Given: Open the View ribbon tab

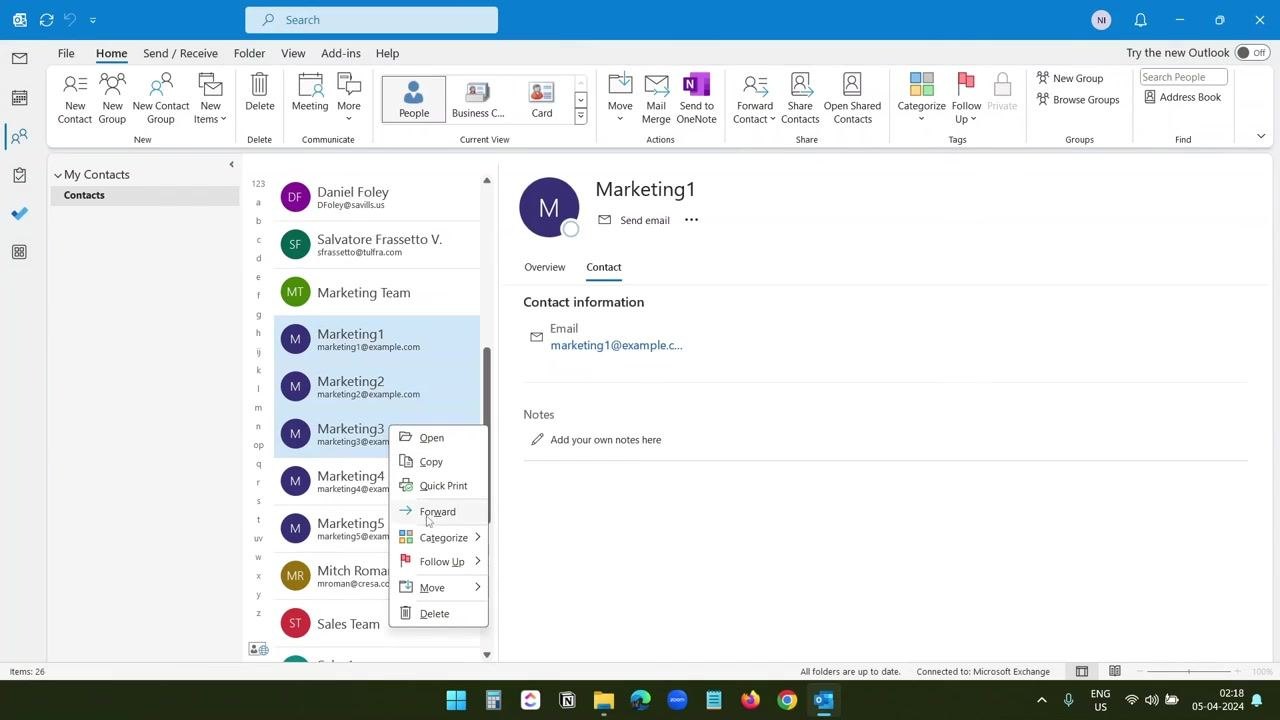Looking at the screenshot, I should [293, 53].
